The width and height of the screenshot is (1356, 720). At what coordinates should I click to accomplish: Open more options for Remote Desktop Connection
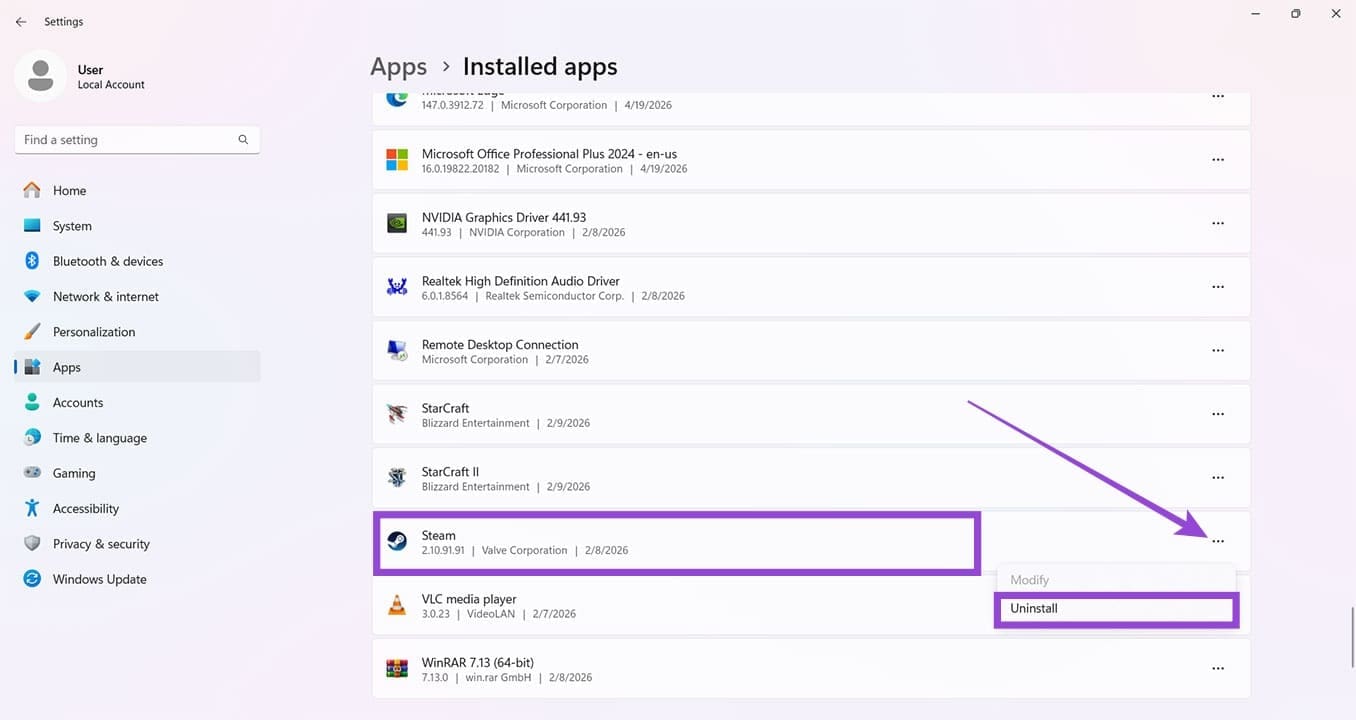tap(1218, 351)
